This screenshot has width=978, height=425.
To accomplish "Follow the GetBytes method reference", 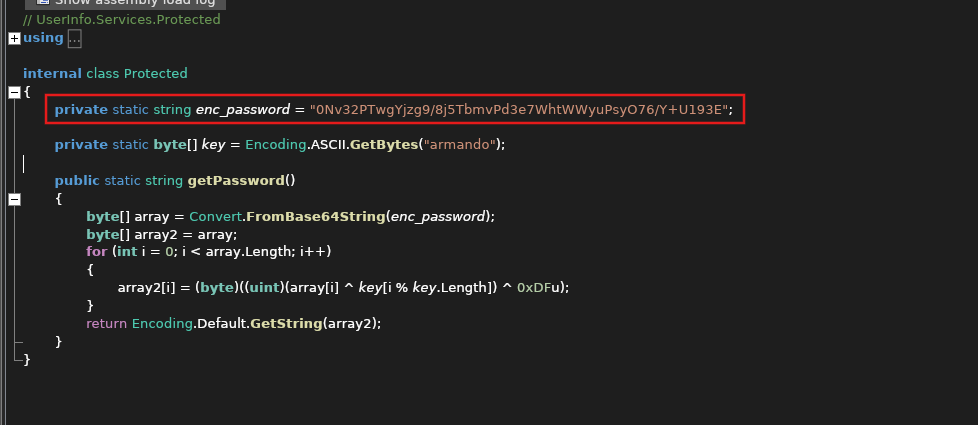I will [x=384, y=145].
